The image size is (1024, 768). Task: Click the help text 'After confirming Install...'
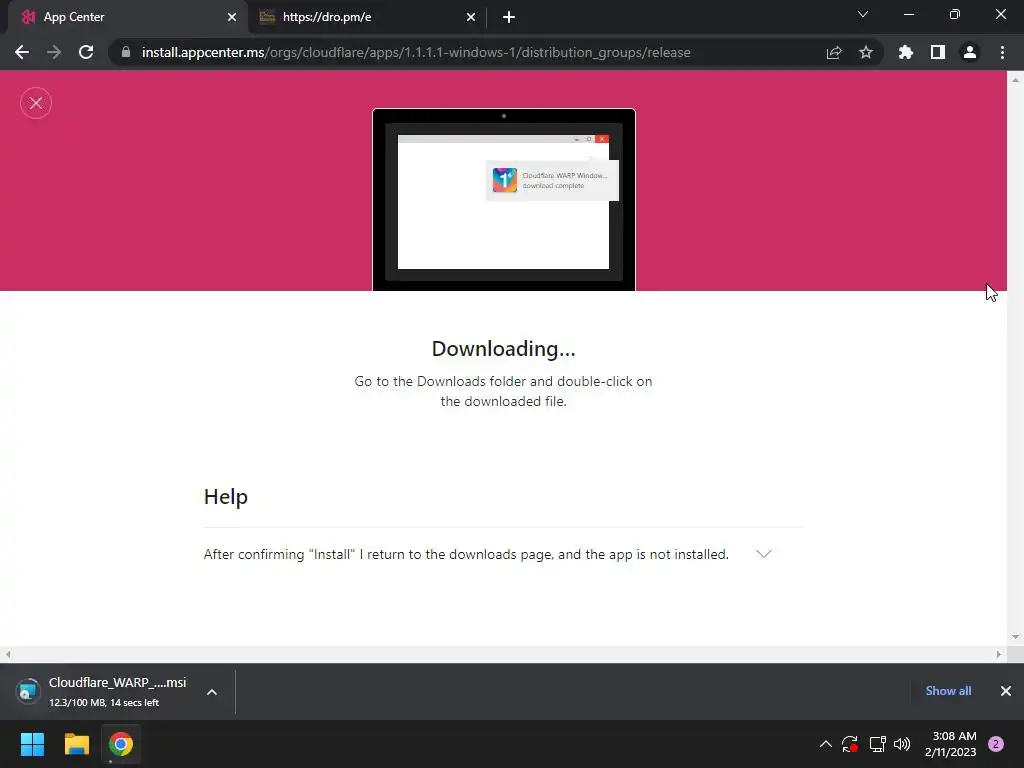[x=466, y=554]
